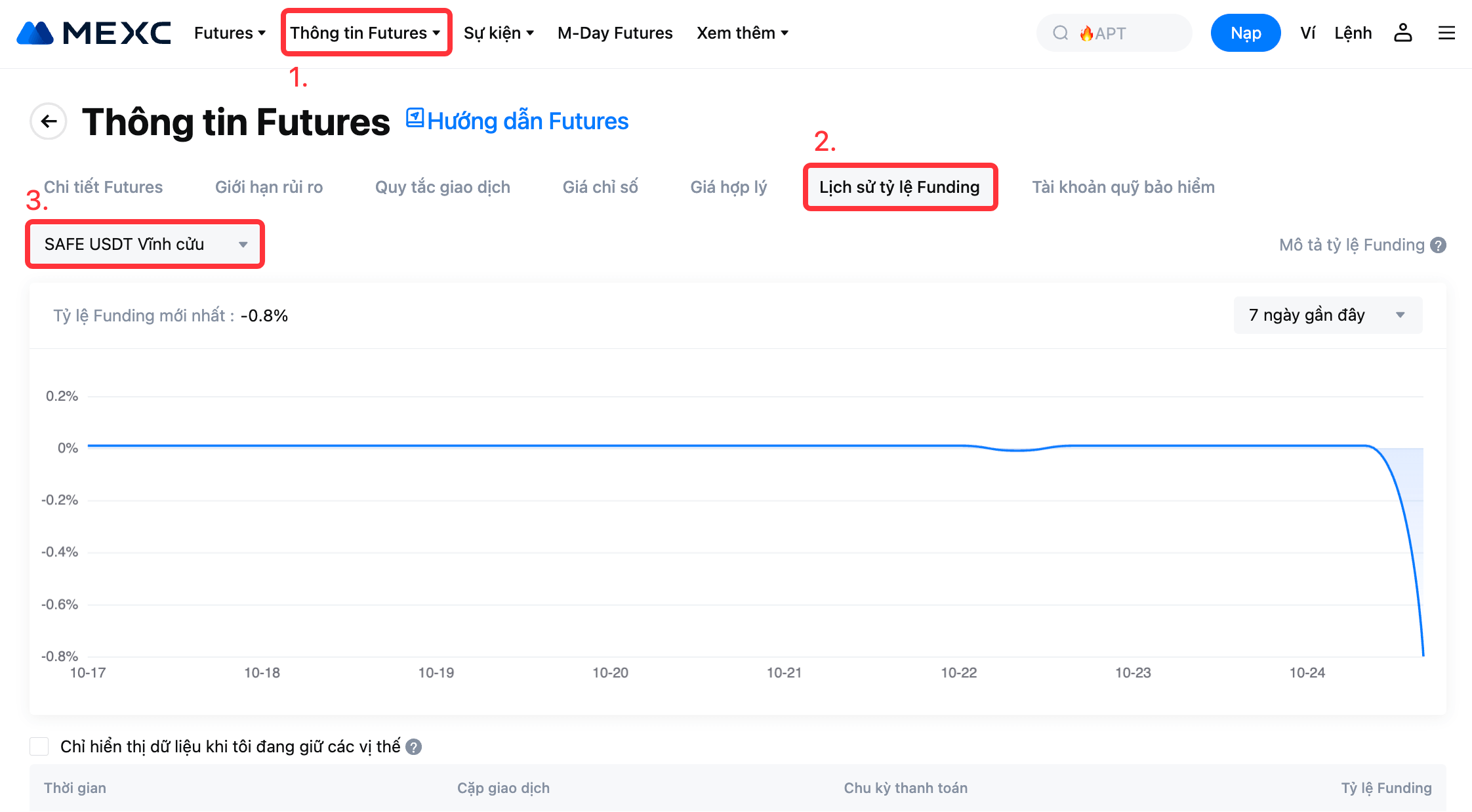Select the Lịch sử tỷ lệ Funding tab
This screenshot has height=812, width=1472.
coord(899,188)
